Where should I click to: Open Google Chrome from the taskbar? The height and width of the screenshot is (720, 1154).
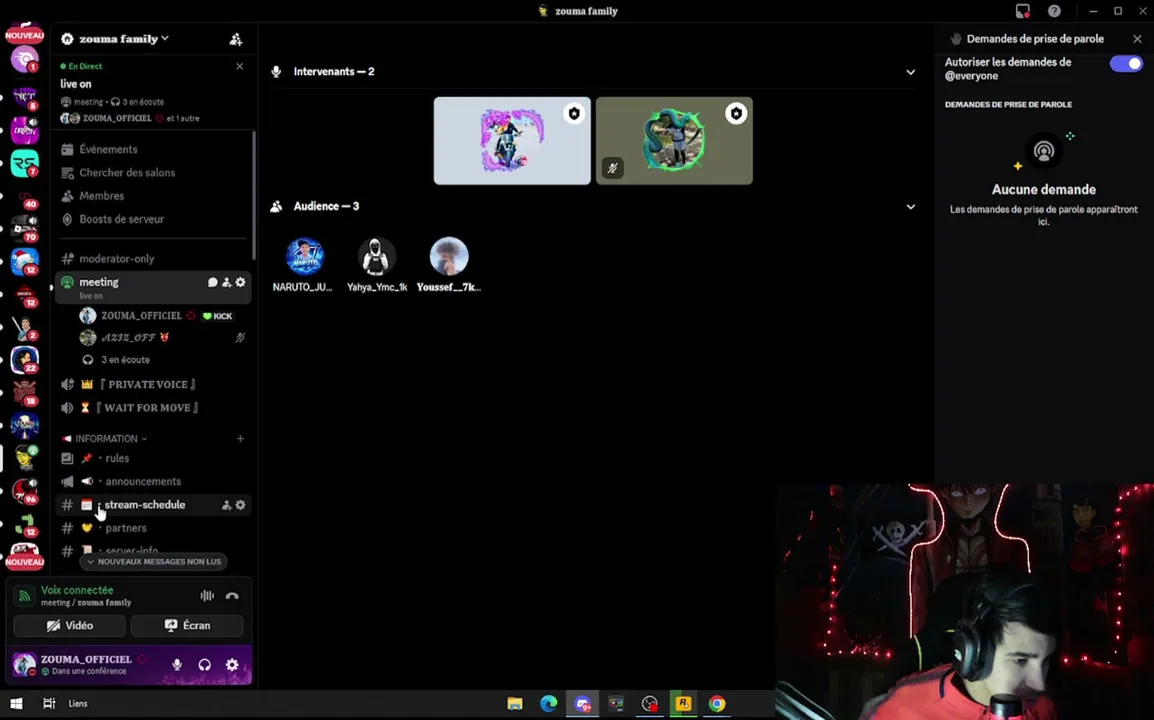[x=717, y=704]
